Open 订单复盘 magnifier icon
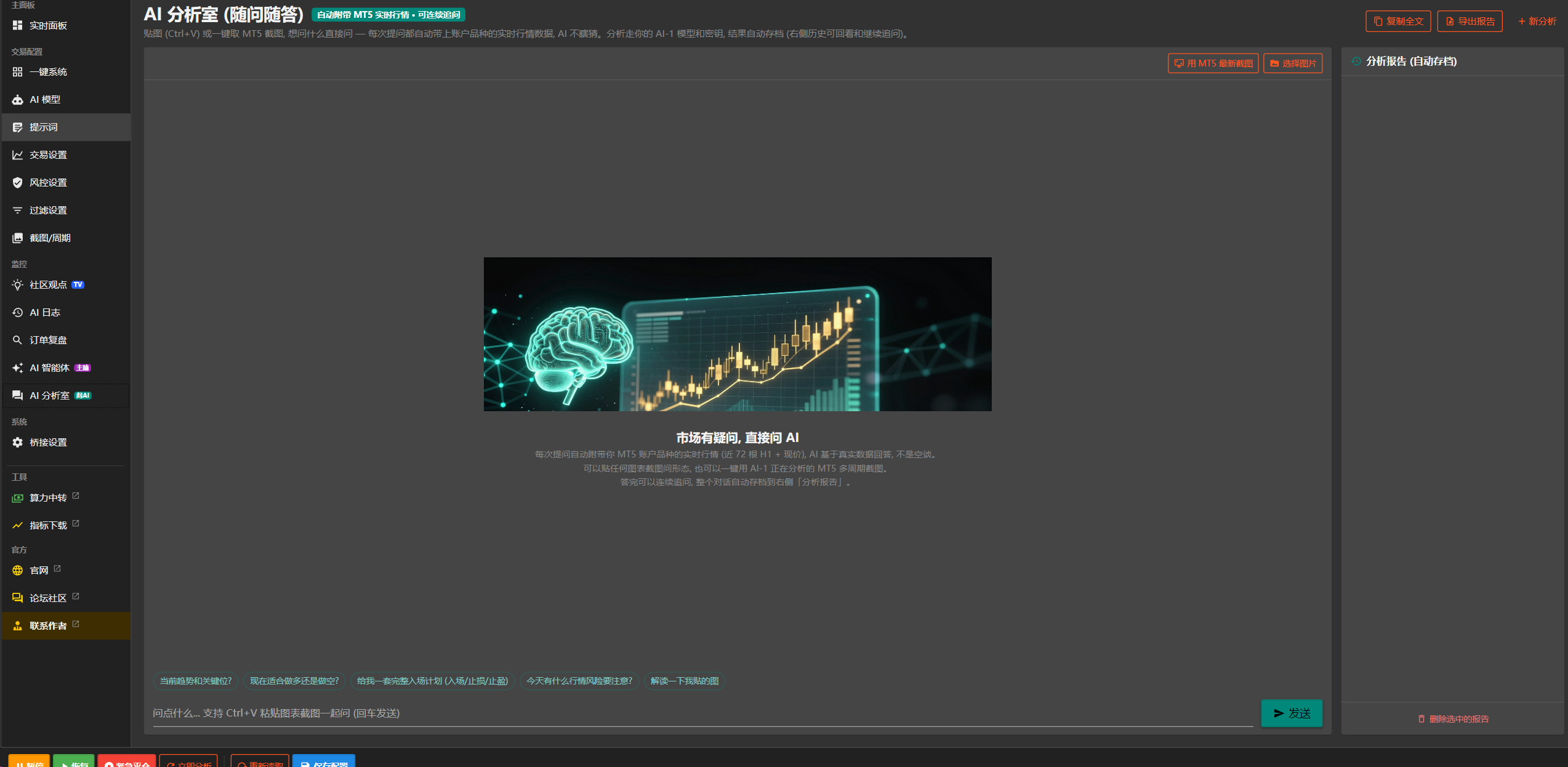This screenshot has width=1568, height=767. 17,340
